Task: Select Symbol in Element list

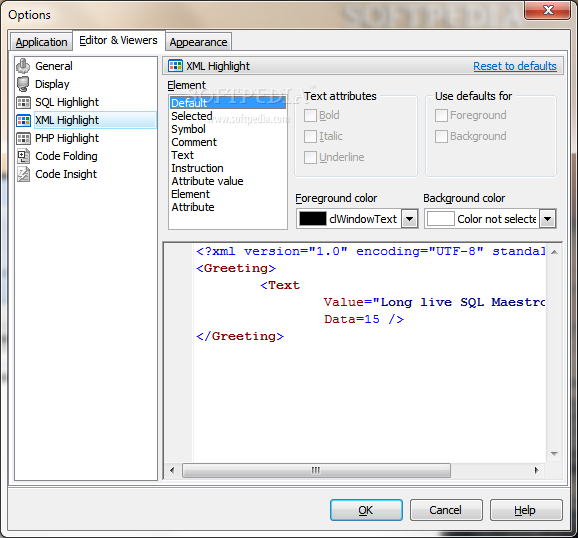Action: click(x=228, y=129)
